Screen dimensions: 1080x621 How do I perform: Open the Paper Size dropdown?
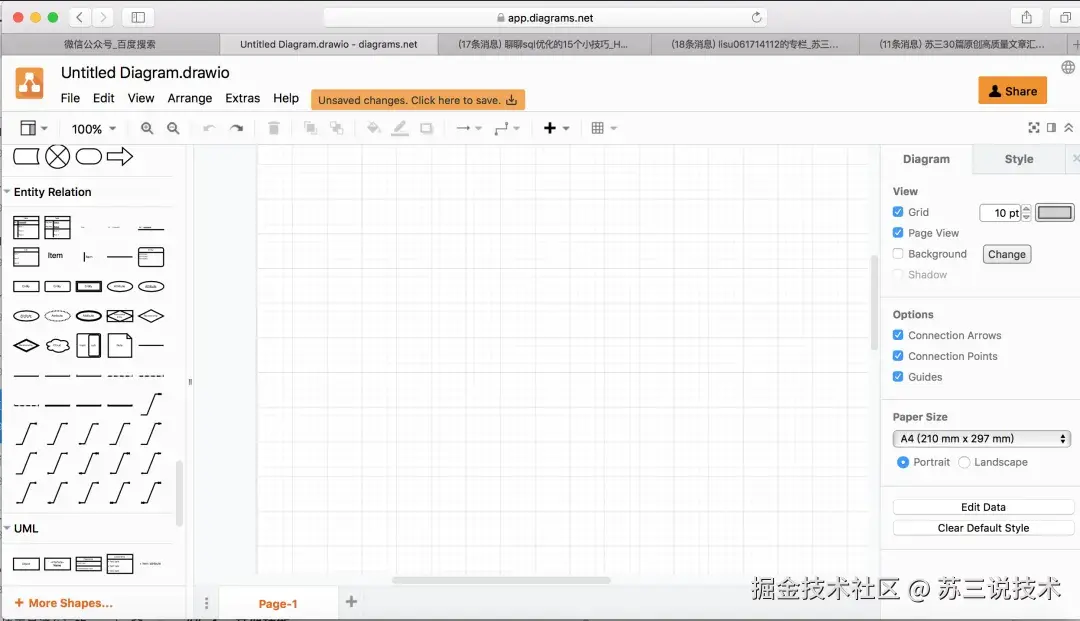[980, 438]
